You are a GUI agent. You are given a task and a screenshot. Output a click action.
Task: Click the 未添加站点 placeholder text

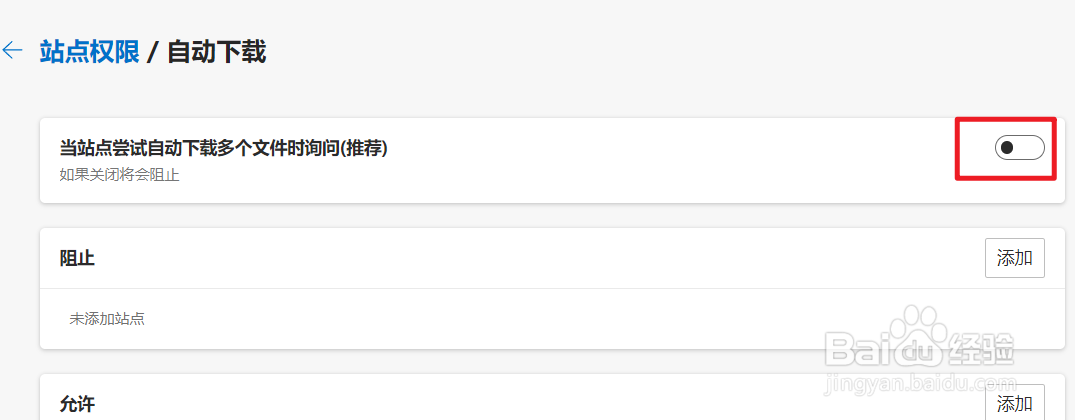(x=107, y=319)
